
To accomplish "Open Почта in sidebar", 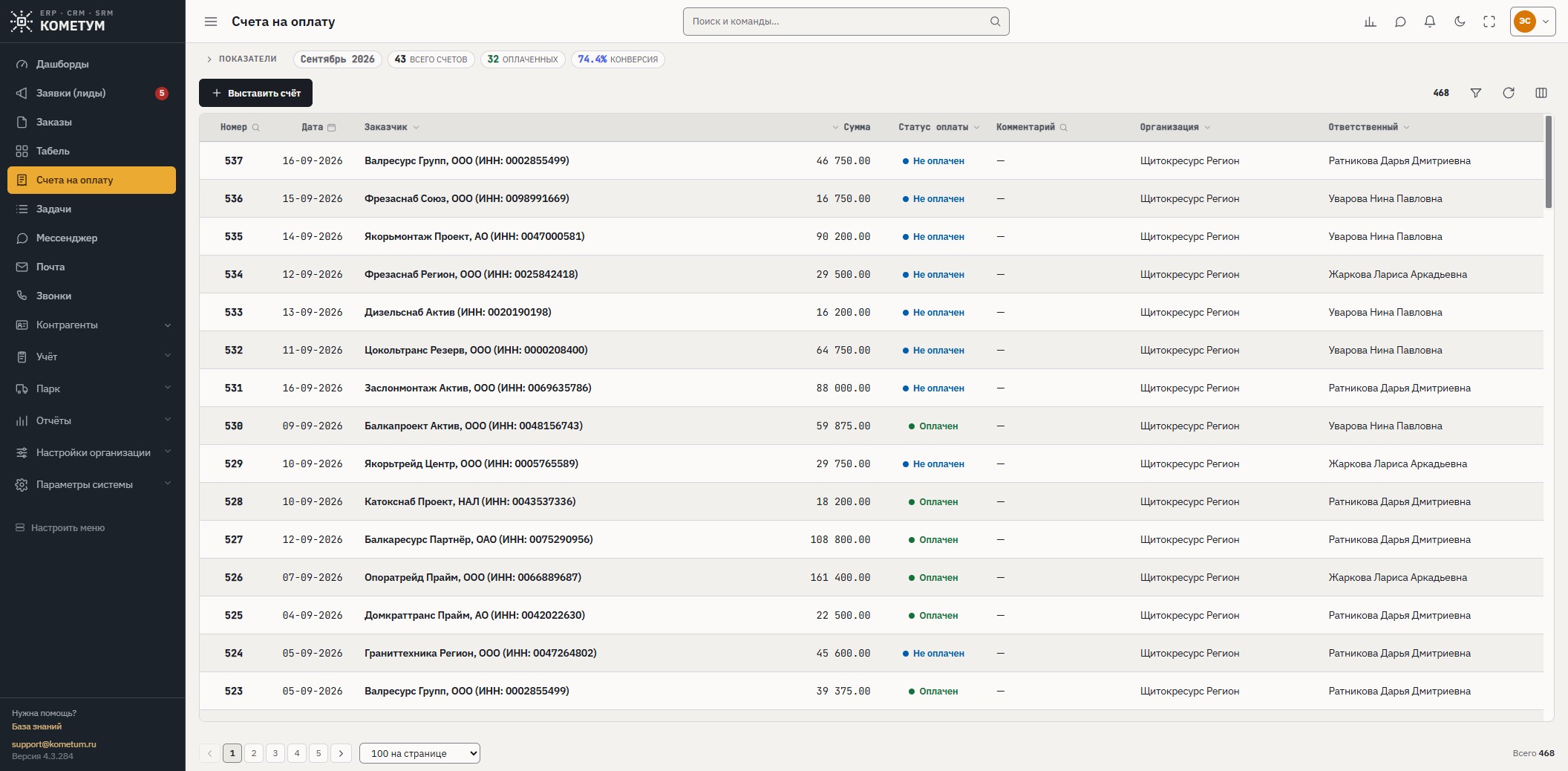I will (91, 267).
